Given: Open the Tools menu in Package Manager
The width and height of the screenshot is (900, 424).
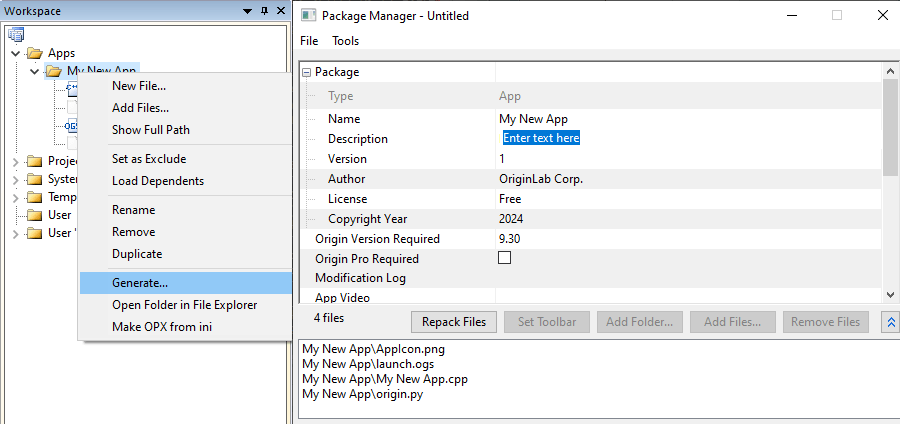Looking at the screenshot, I should coord(346,41).
